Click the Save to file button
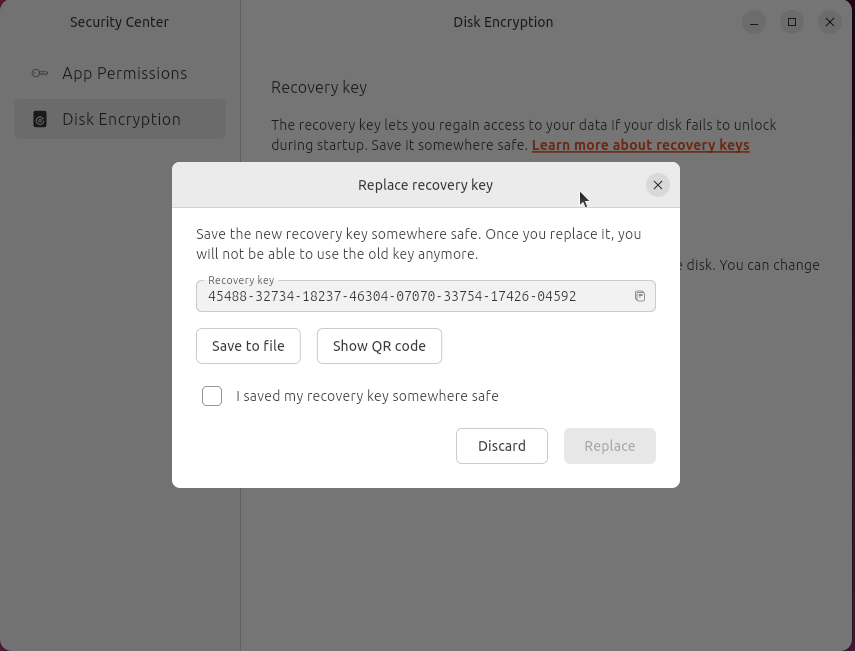Viewport: 855px width, 651px height. 248,346
